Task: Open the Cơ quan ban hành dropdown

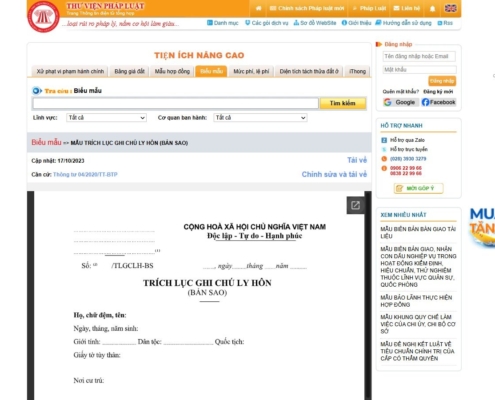Action: 260,118
